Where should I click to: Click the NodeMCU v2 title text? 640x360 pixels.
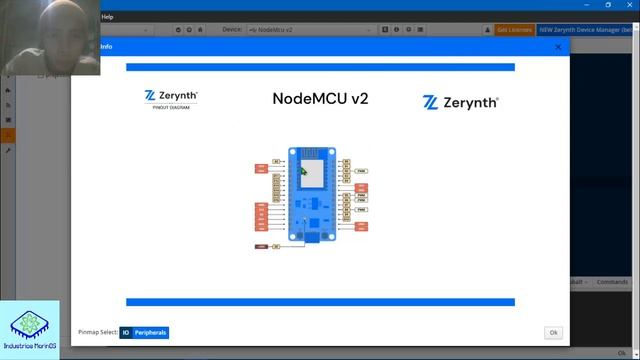(320, 99)
